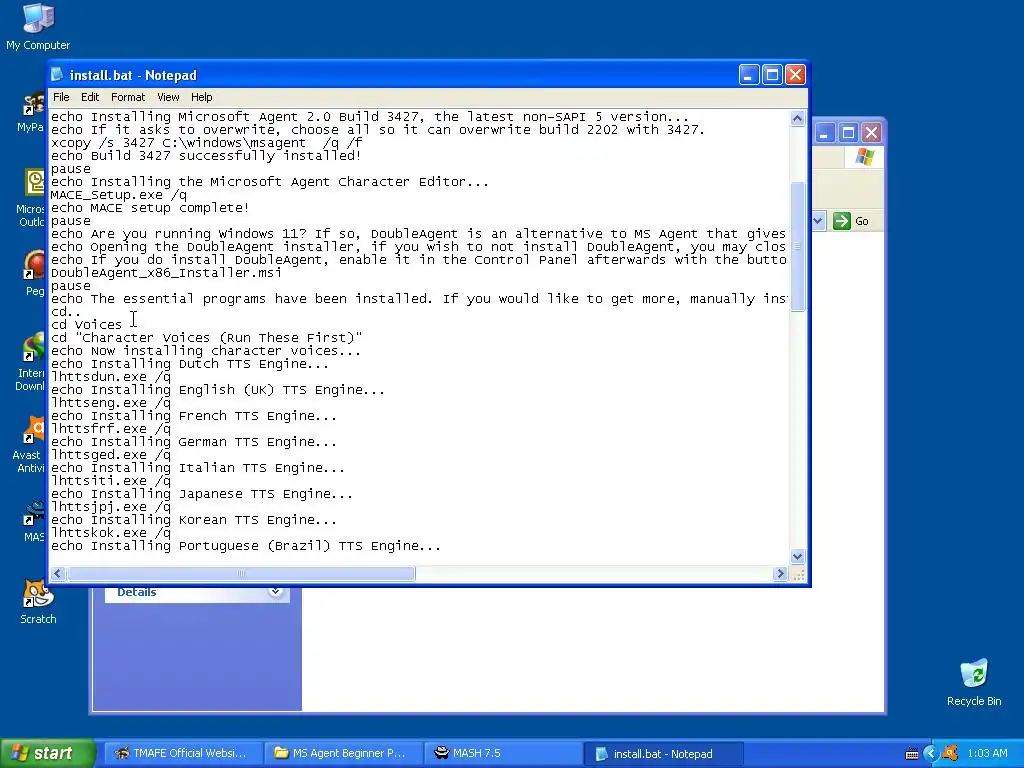Click the line 'DoubleAgent_x86_Installer.msi'
Viewport: 1024px width, 768px height.
pos(167,272)
